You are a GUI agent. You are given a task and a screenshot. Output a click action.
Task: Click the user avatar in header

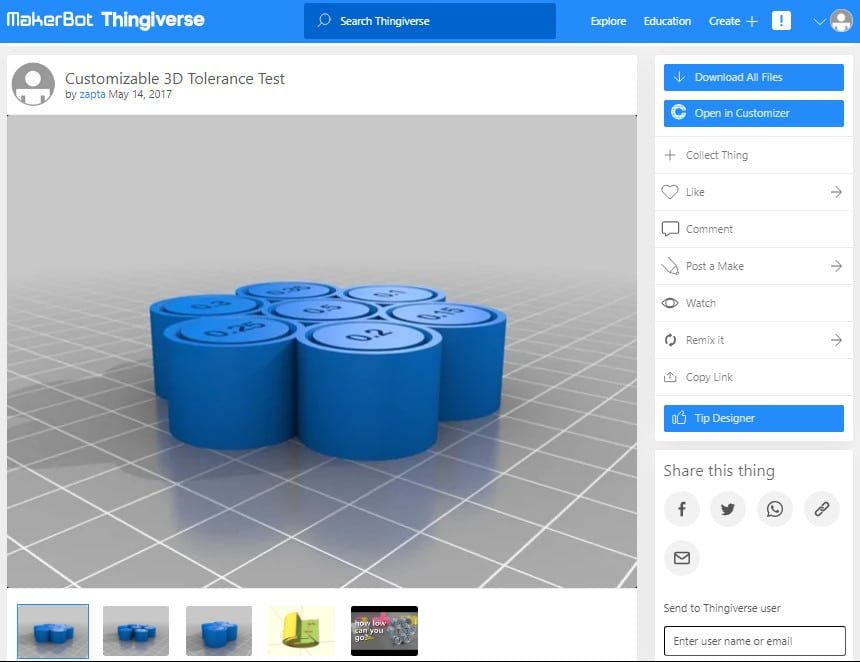tap(841, 21)
